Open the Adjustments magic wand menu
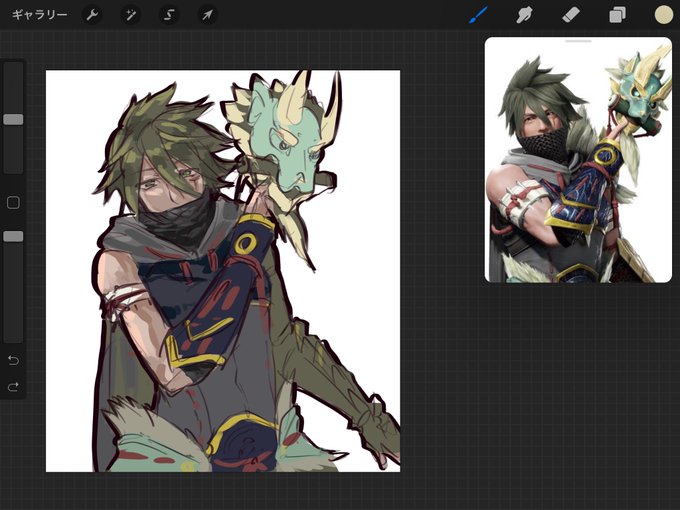 tap(130, 15)
